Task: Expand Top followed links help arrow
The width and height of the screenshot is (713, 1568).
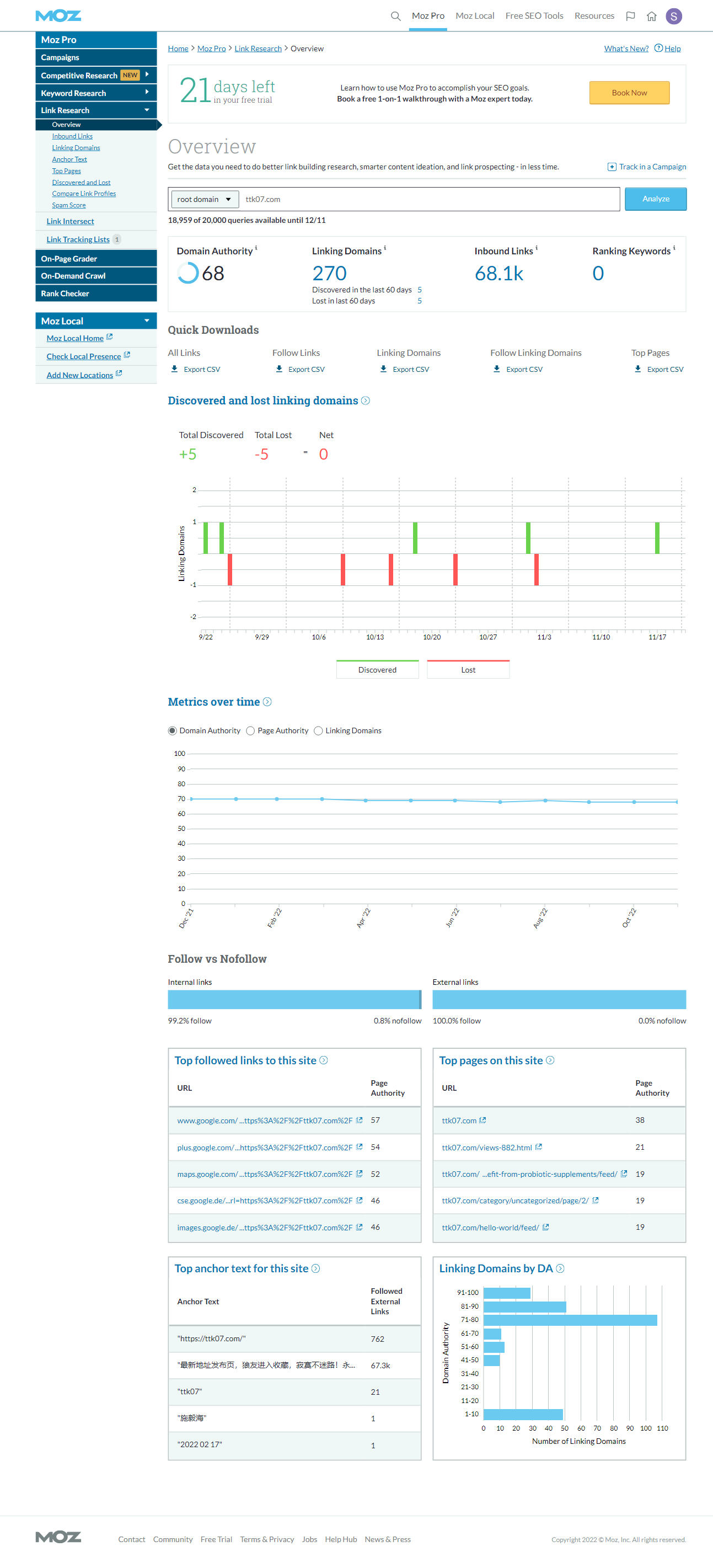Action: pyautogui.click(x=324, y=1060)
